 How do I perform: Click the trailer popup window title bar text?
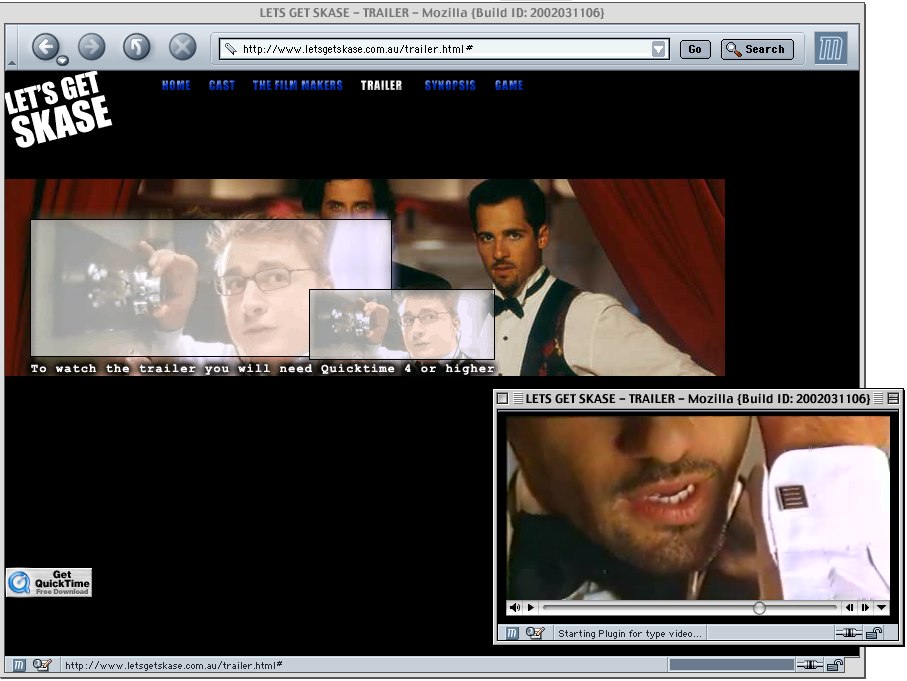click(x=698, y=399)
